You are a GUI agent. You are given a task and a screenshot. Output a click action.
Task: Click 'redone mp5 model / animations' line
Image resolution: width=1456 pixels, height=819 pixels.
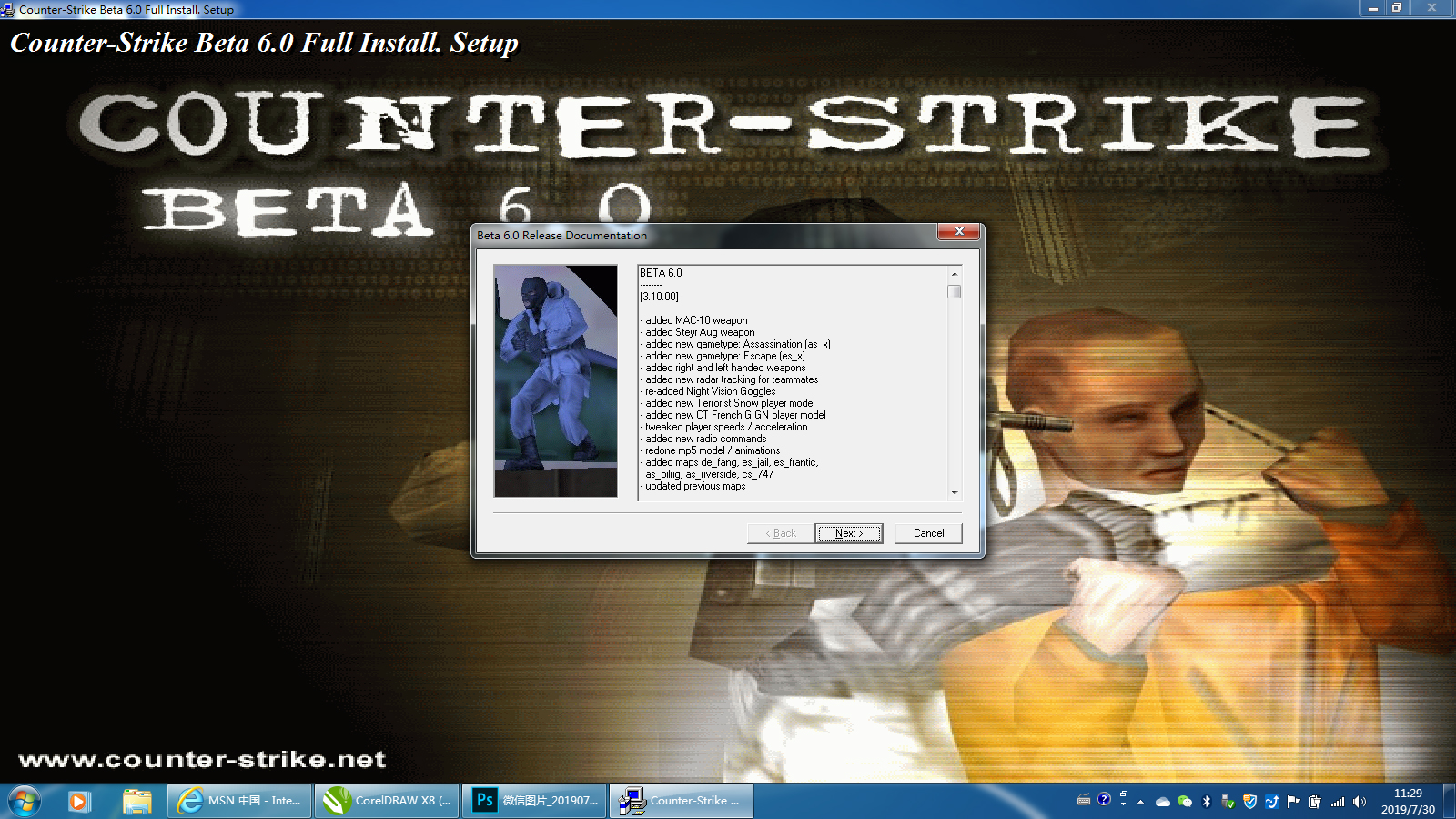point(713,450)
